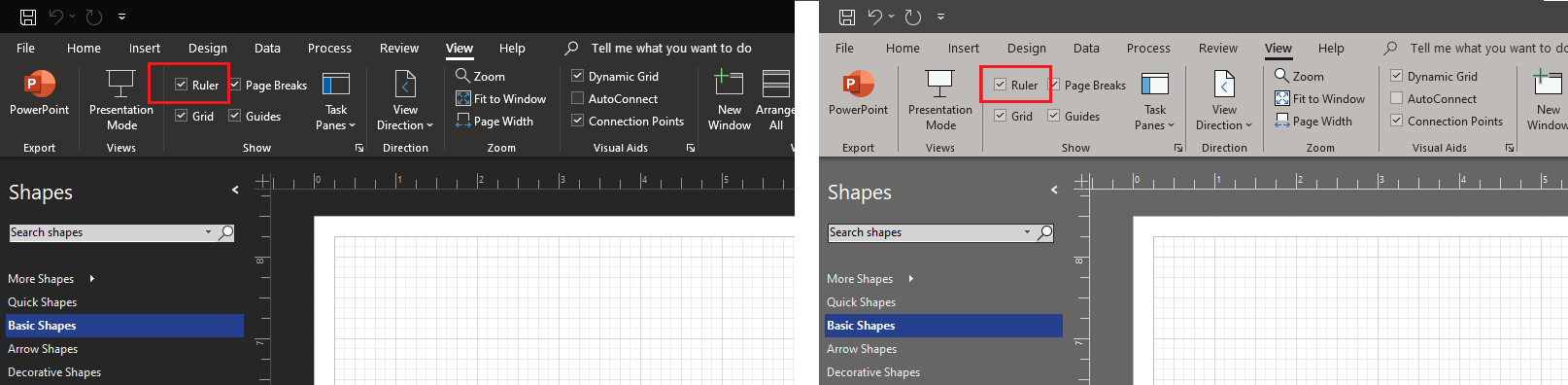
Task: Open Quick Access customize arrow in left window
Action: pyautogui.click(x=121, y=17)
